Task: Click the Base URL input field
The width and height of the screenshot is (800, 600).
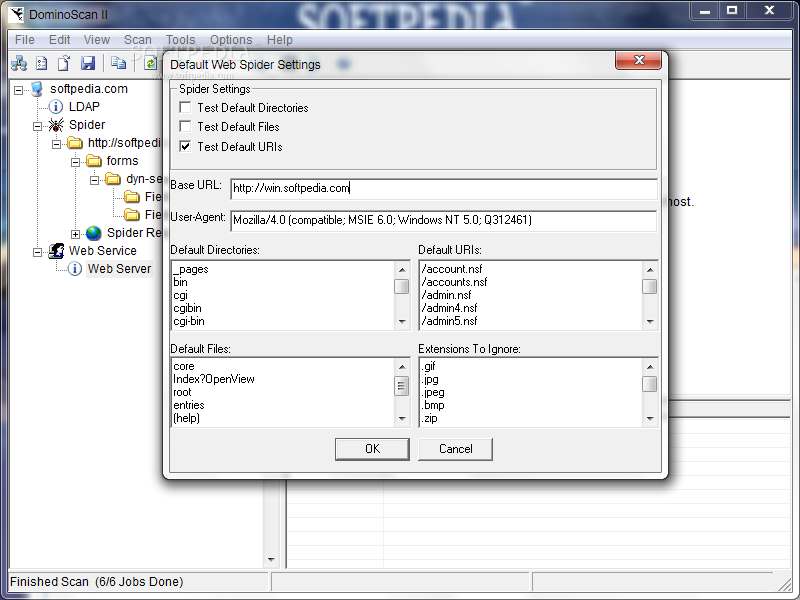Action: point(444,188)
